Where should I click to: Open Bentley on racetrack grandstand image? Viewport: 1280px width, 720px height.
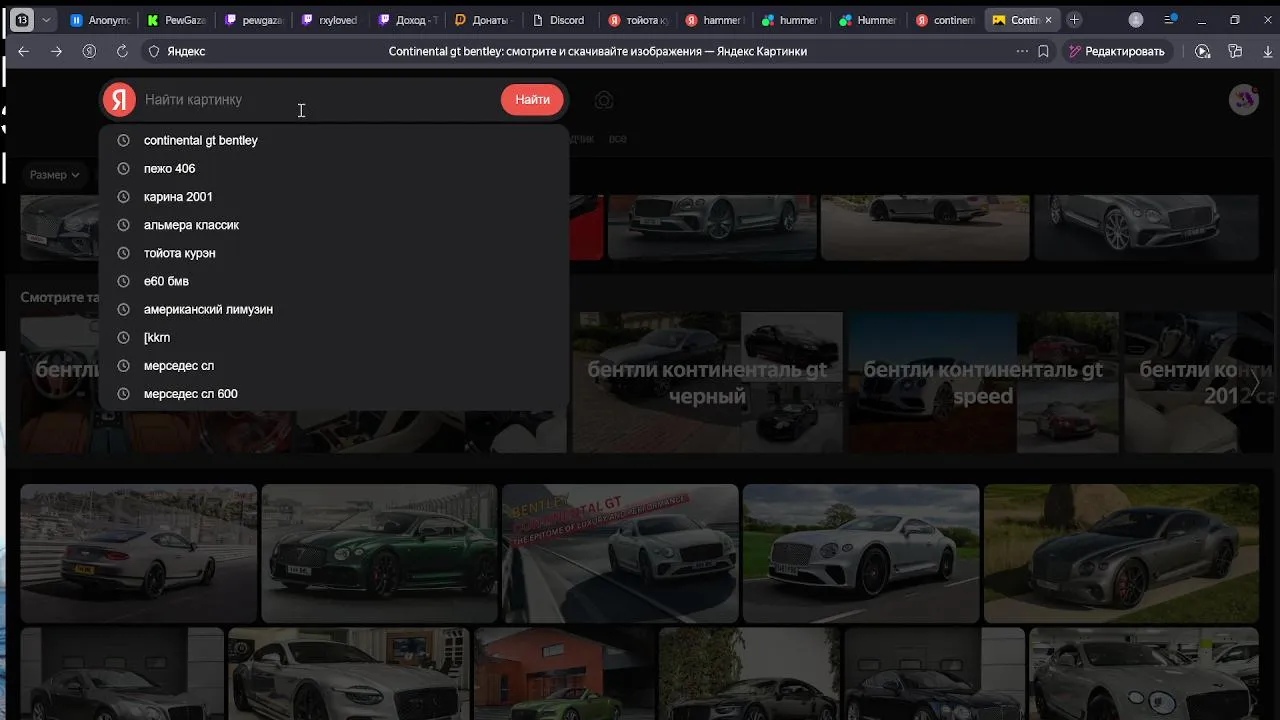pyautogui.click(x=139, y=553)
